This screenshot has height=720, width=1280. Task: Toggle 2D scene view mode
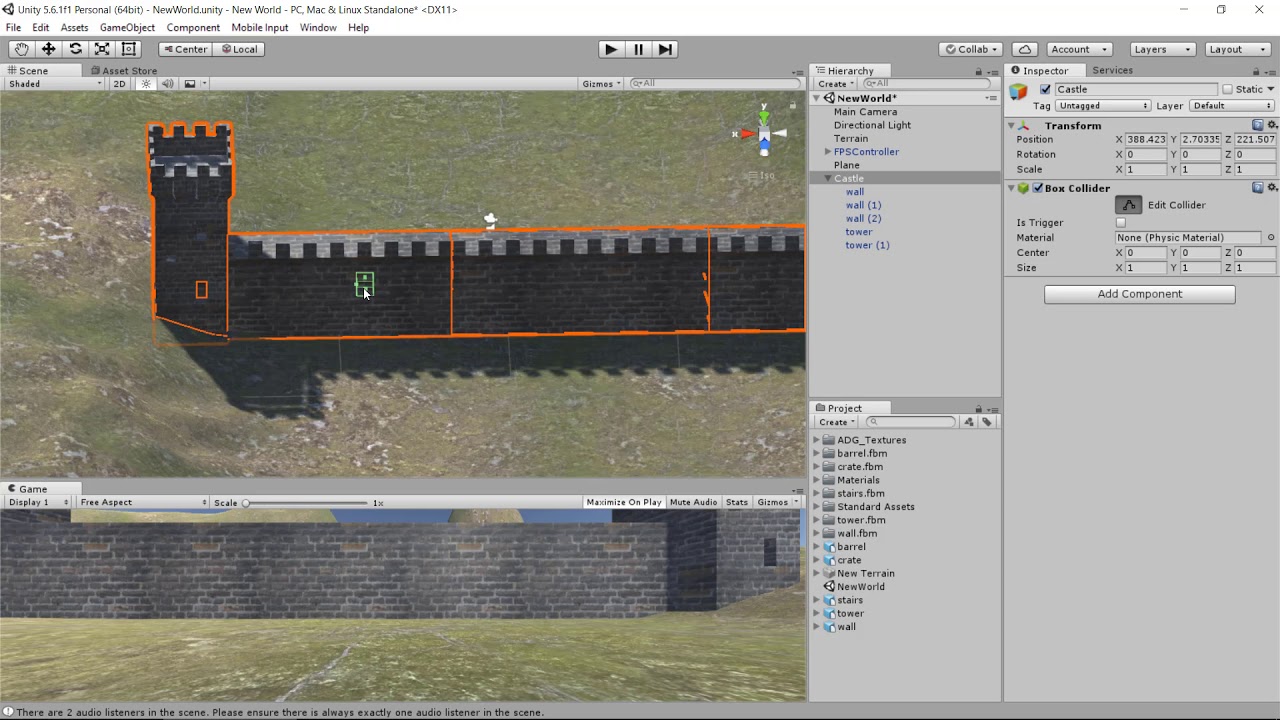point(119,84)
